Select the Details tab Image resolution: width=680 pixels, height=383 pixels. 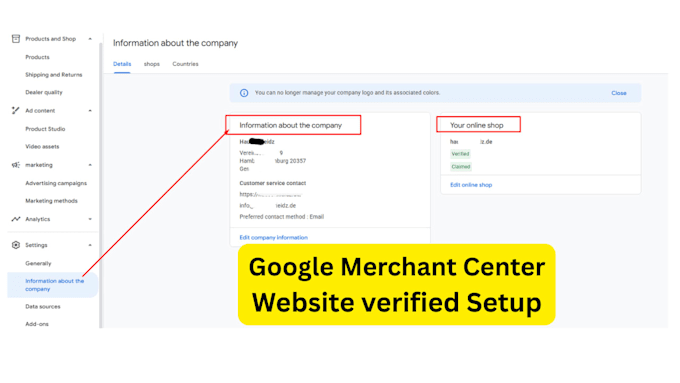tap(122, 64)
